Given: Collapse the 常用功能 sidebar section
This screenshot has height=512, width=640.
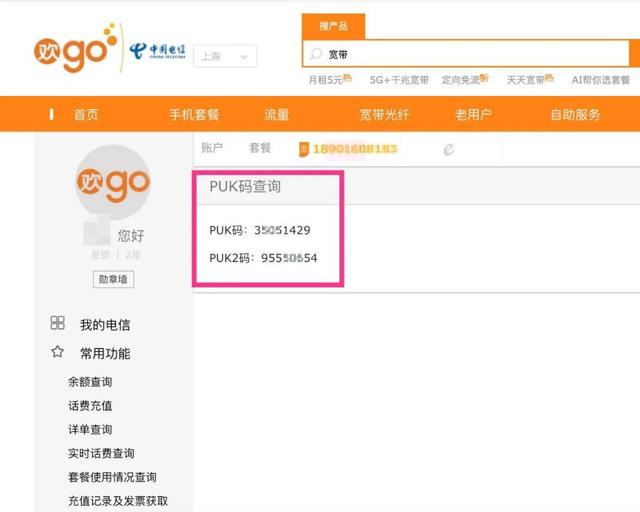Looking at the screenshot, I should [x=105, y=353].
